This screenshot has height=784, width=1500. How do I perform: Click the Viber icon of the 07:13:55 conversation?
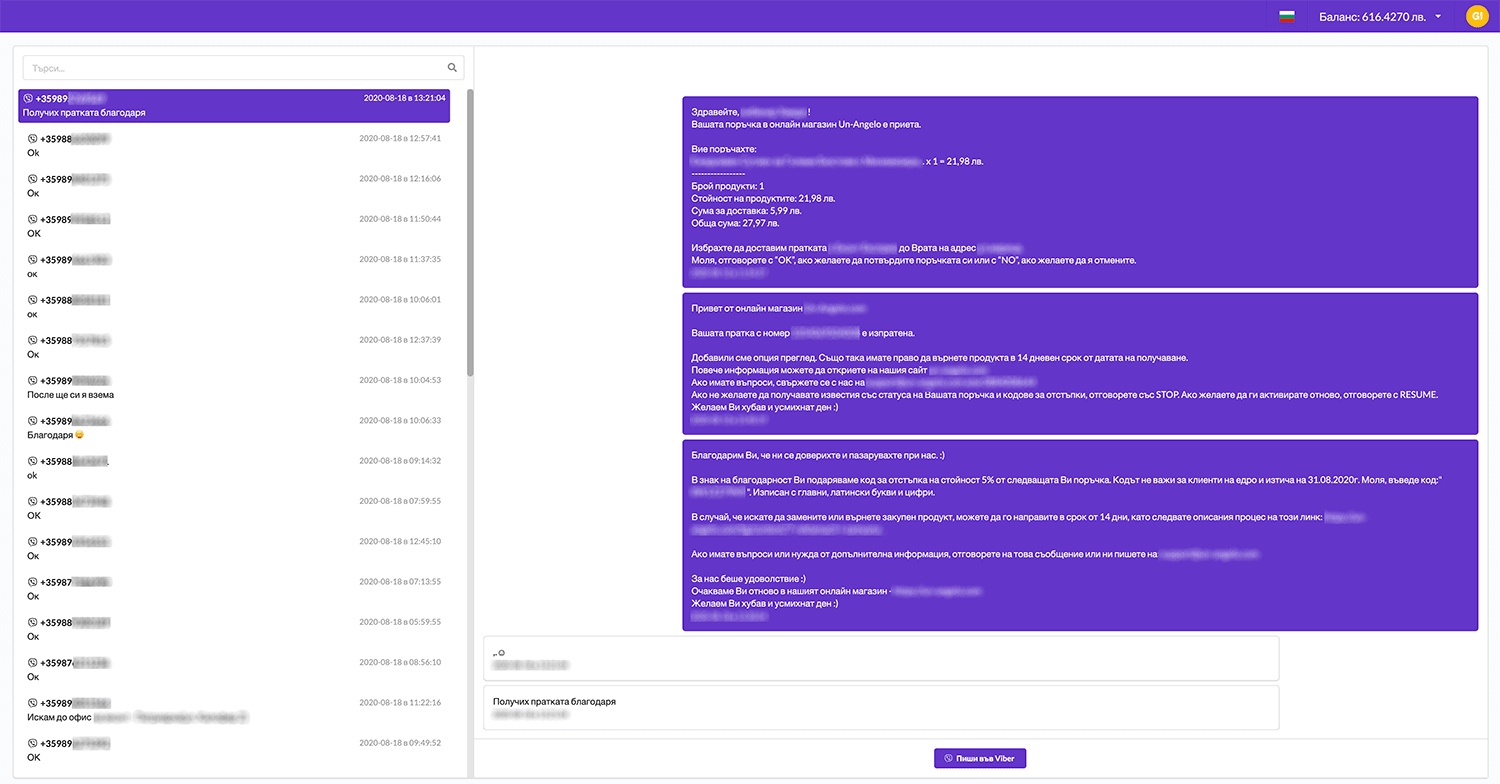[x=32, y=582]
